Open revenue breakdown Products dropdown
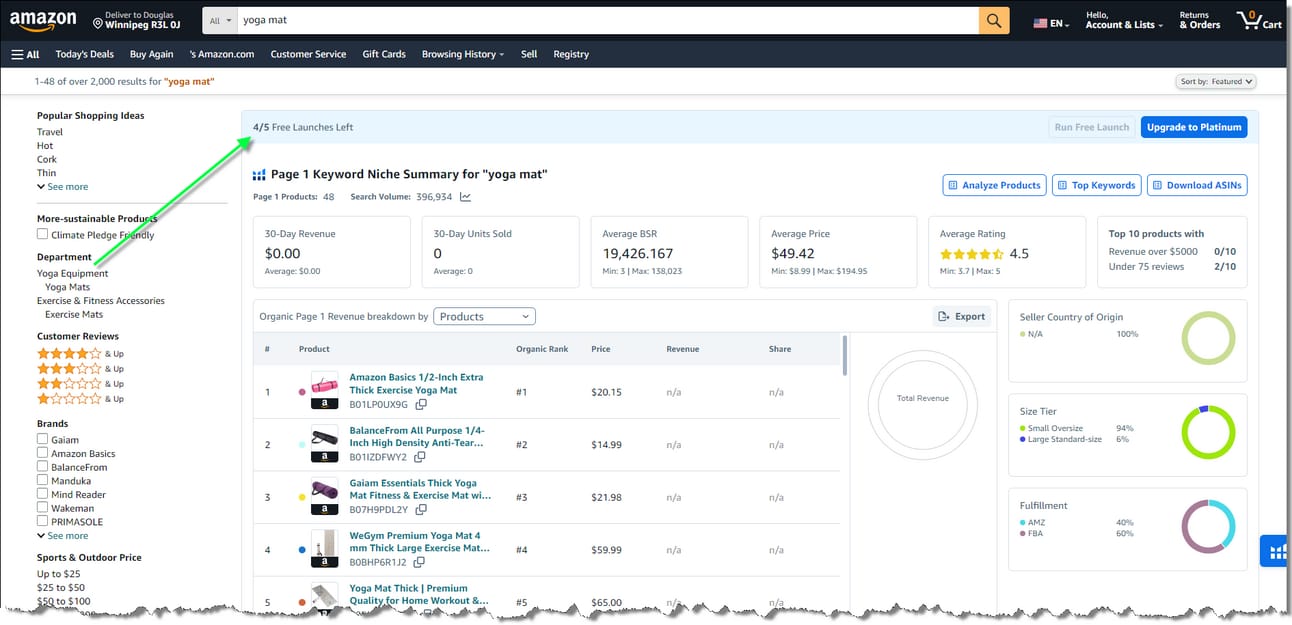Image resolution: width=1292 pixels, height=625 pixels. (x=484, y=316)
